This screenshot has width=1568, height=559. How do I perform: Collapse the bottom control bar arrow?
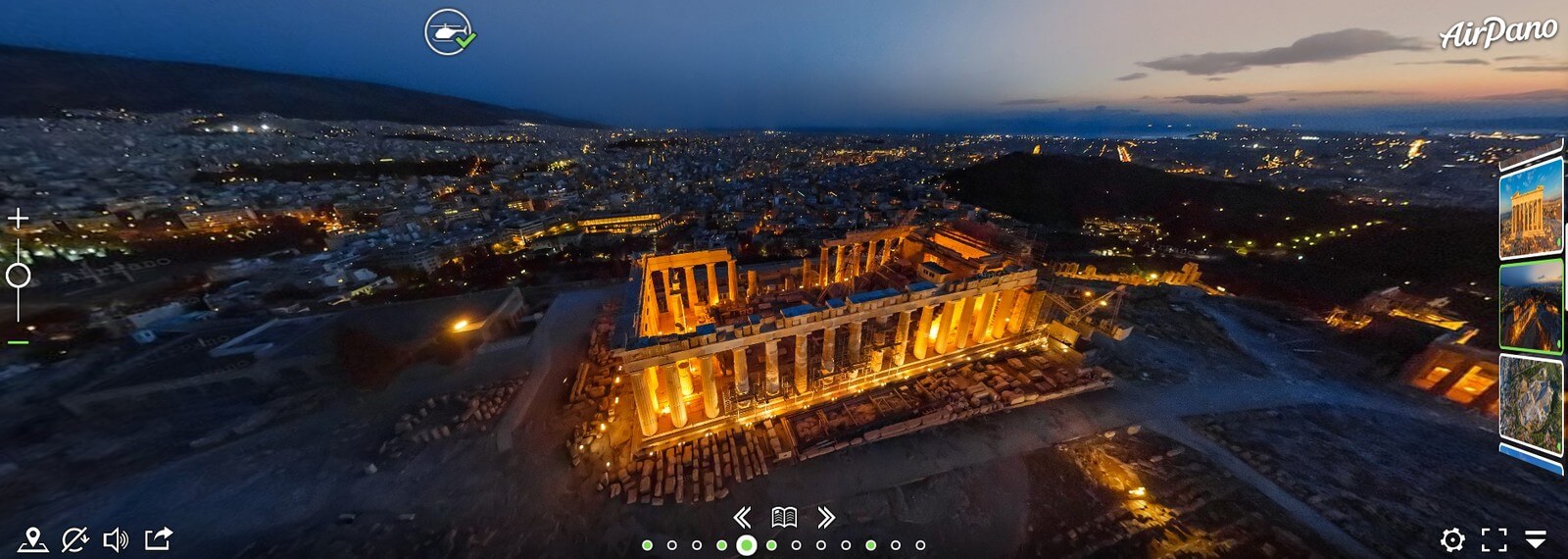[x=1536, y=539]
